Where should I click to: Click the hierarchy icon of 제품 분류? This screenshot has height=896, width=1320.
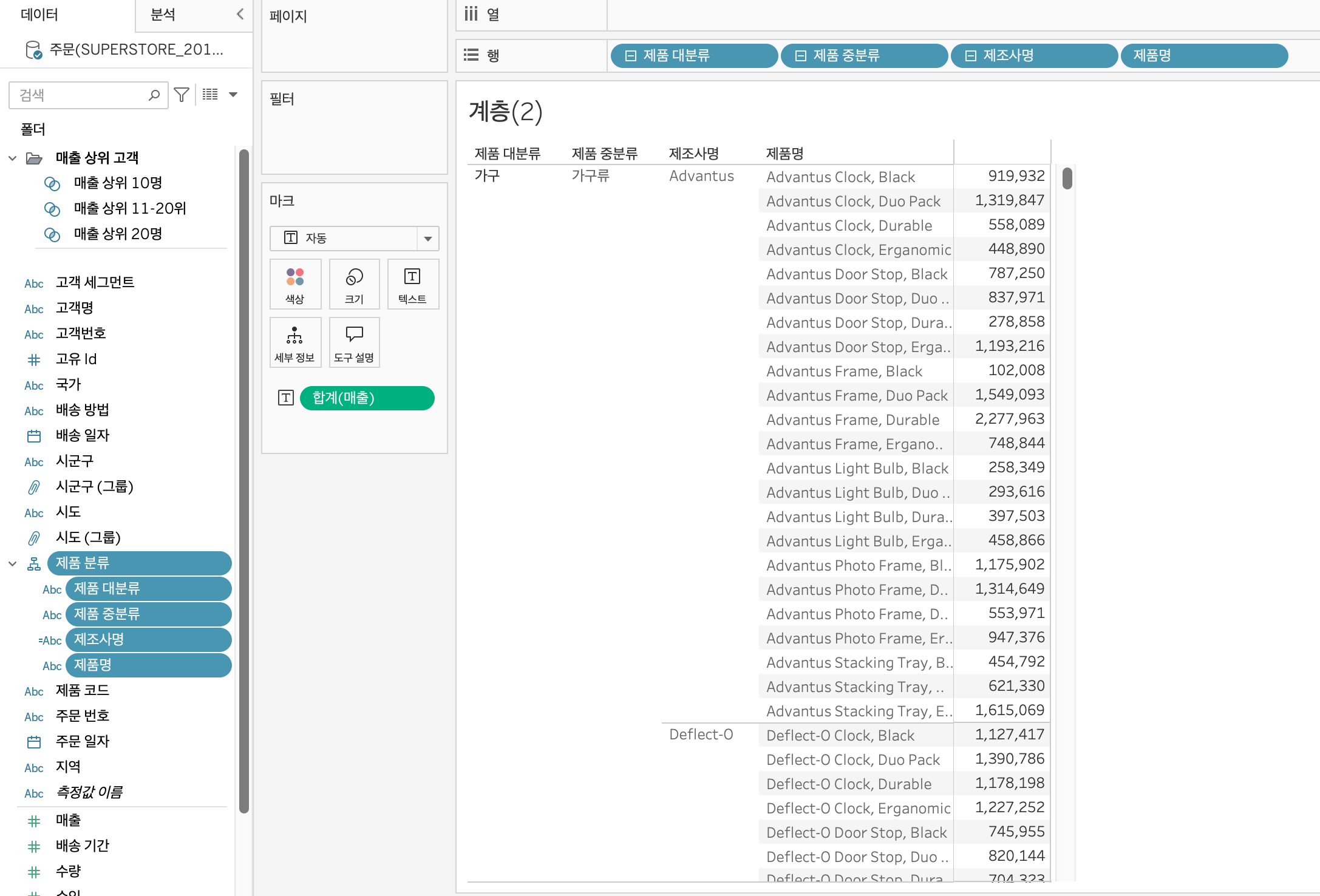coord(34,564)
